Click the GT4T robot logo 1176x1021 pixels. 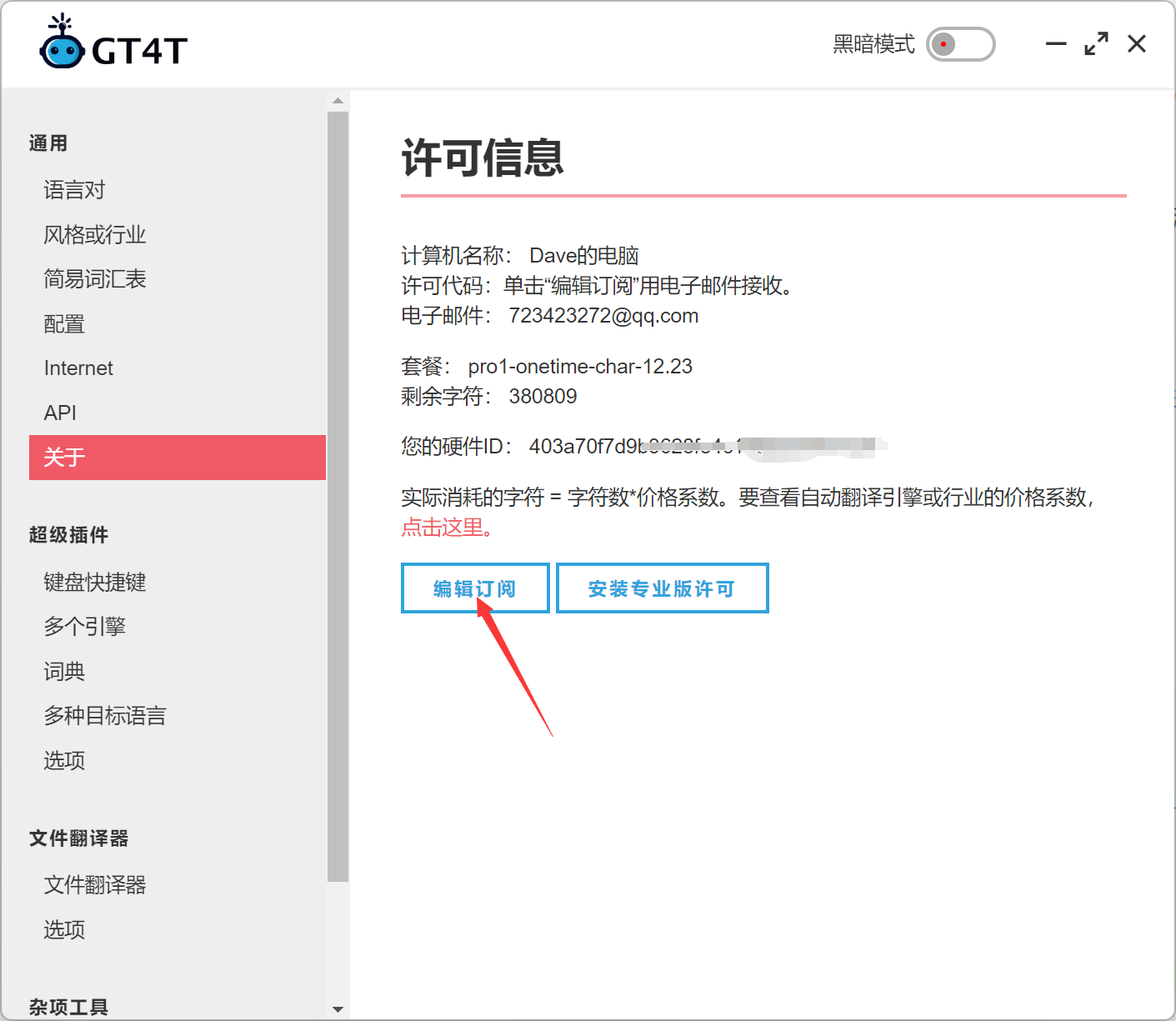[63, 42]
